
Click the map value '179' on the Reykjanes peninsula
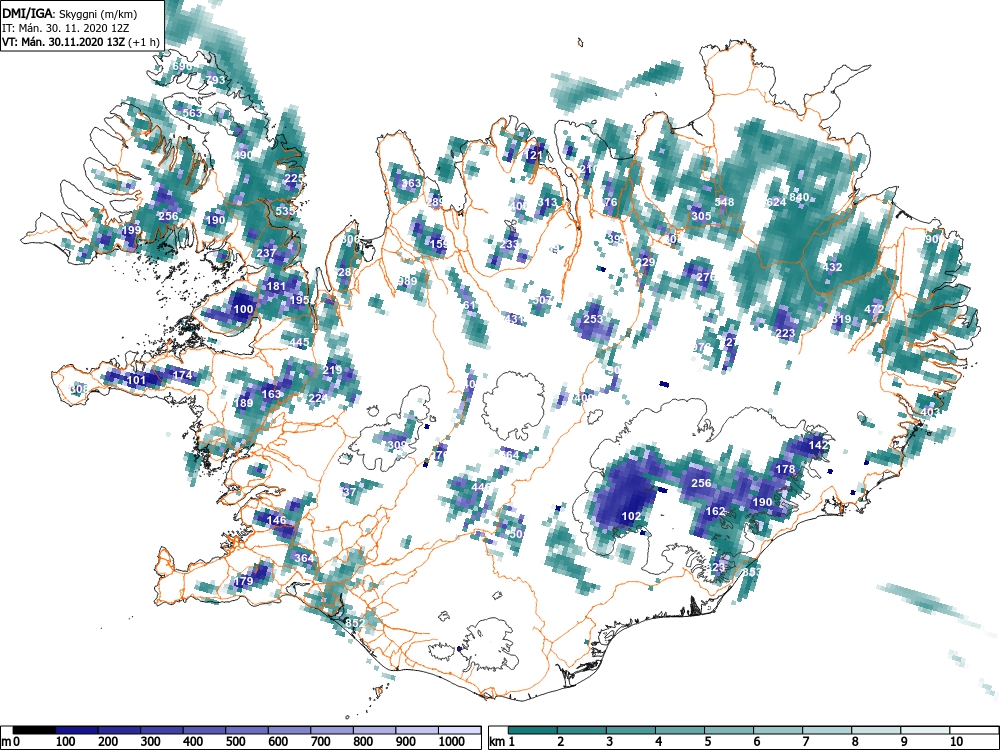click(244, 581)
